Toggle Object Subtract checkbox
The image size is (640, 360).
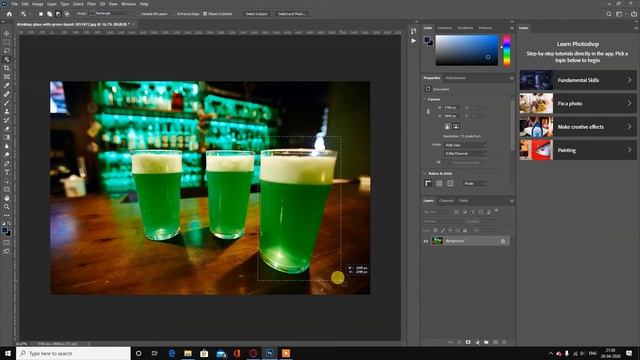tap(205, 14)
